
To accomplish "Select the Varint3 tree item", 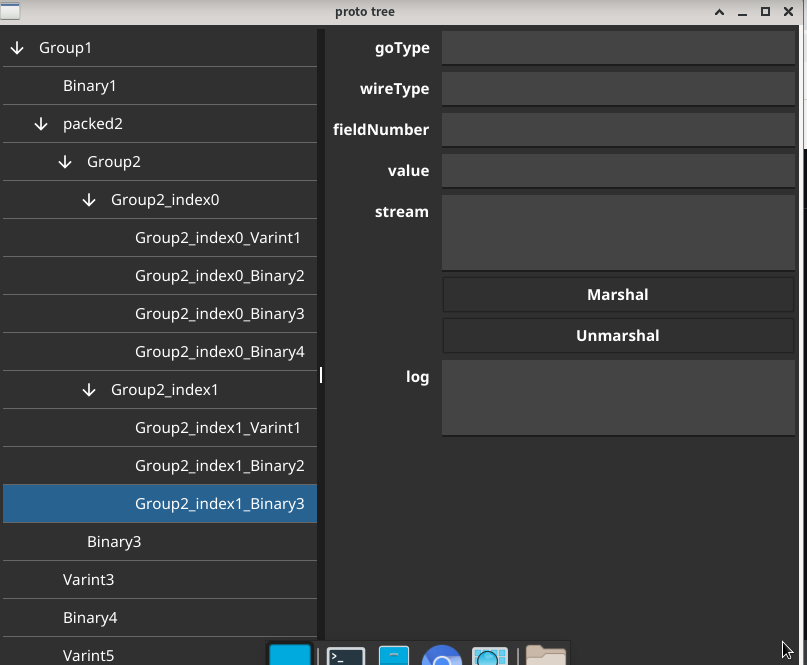I will (x=88, y=579).
